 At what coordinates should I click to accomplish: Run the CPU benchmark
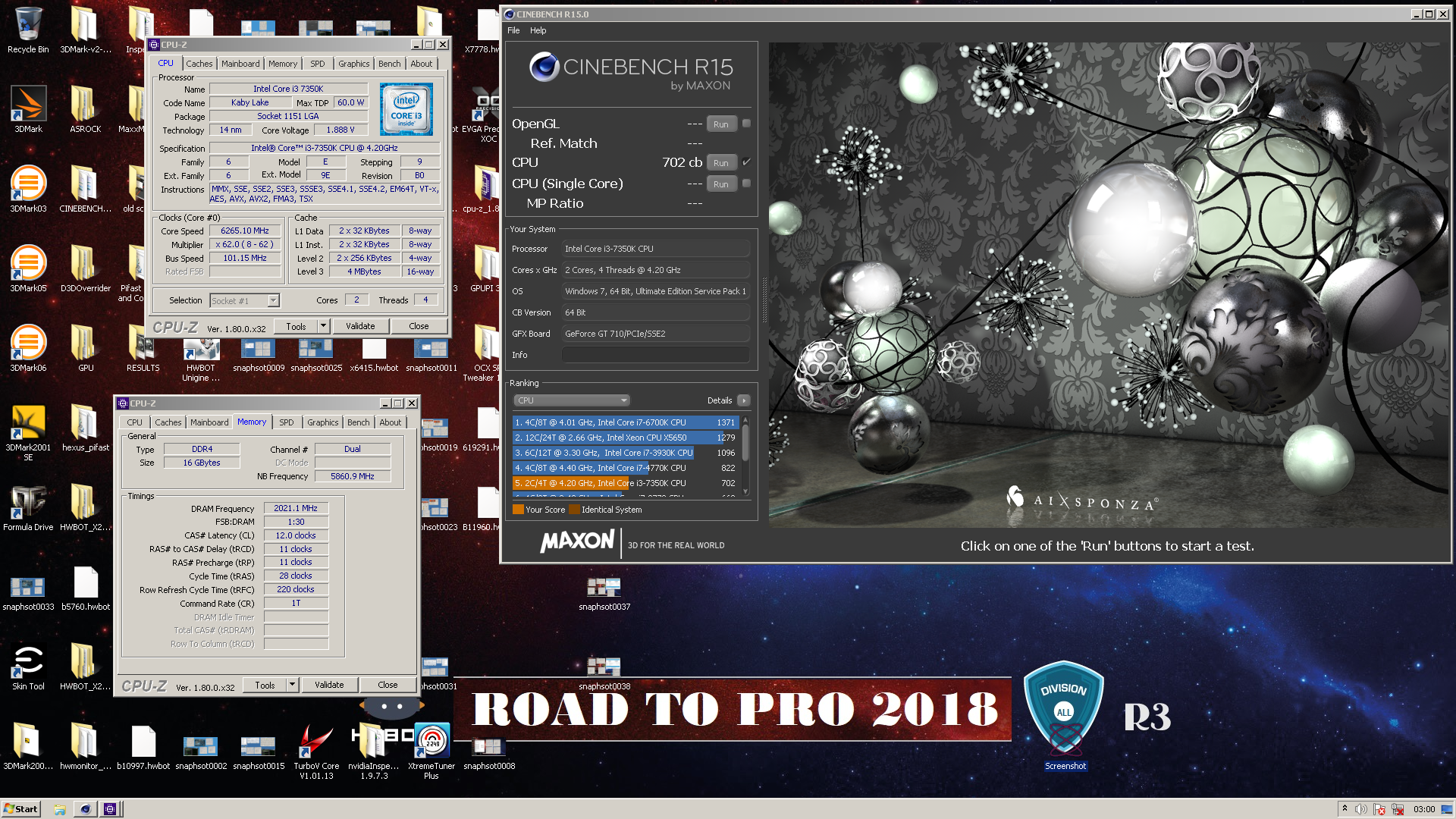click(721, 163)
